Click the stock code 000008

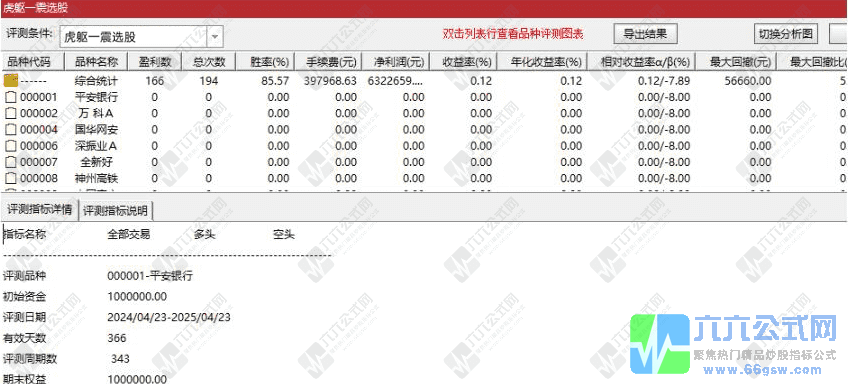pos(38,178)
